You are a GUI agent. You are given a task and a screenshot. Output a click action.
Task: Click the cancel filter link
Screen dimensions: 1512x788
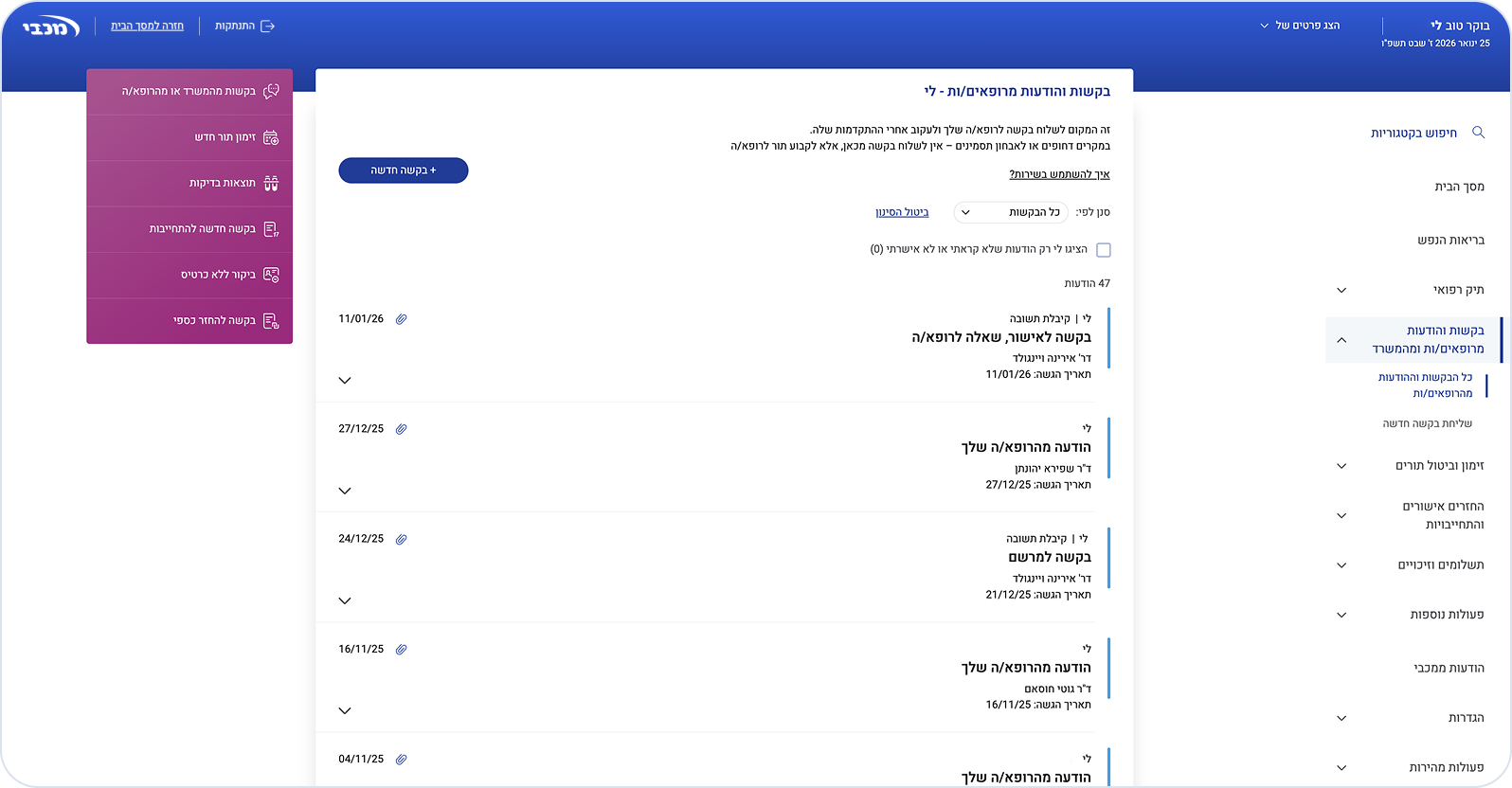[x=902, y=212]
